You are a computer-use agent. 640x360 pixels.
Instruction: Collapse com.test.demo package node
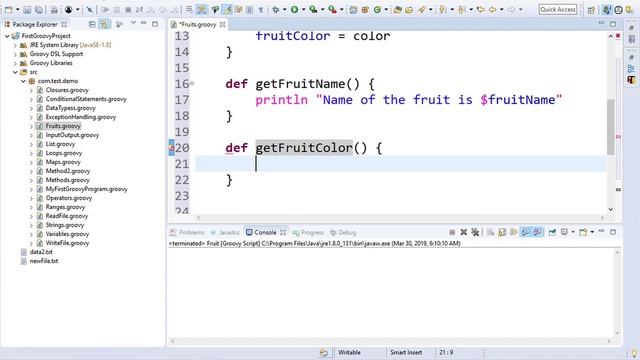[23, 81]
